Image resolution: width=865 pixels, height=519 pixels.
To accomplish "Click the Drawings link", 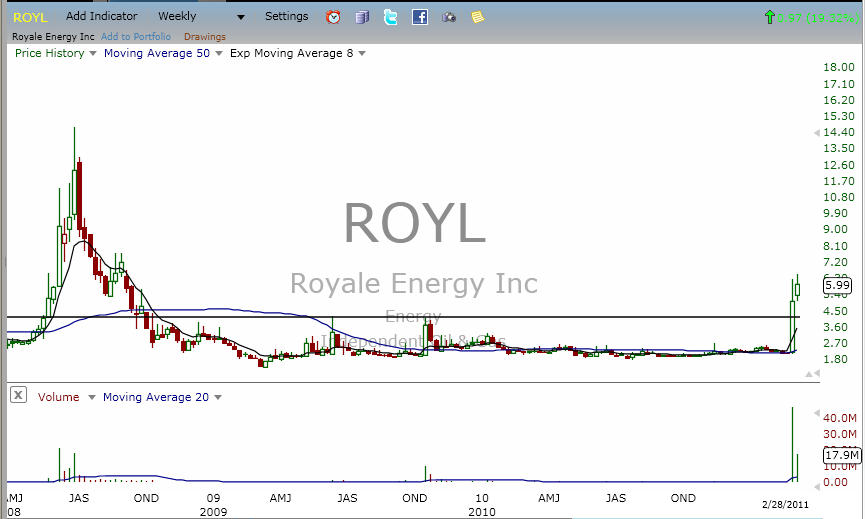I will click(x=205, y=36).
